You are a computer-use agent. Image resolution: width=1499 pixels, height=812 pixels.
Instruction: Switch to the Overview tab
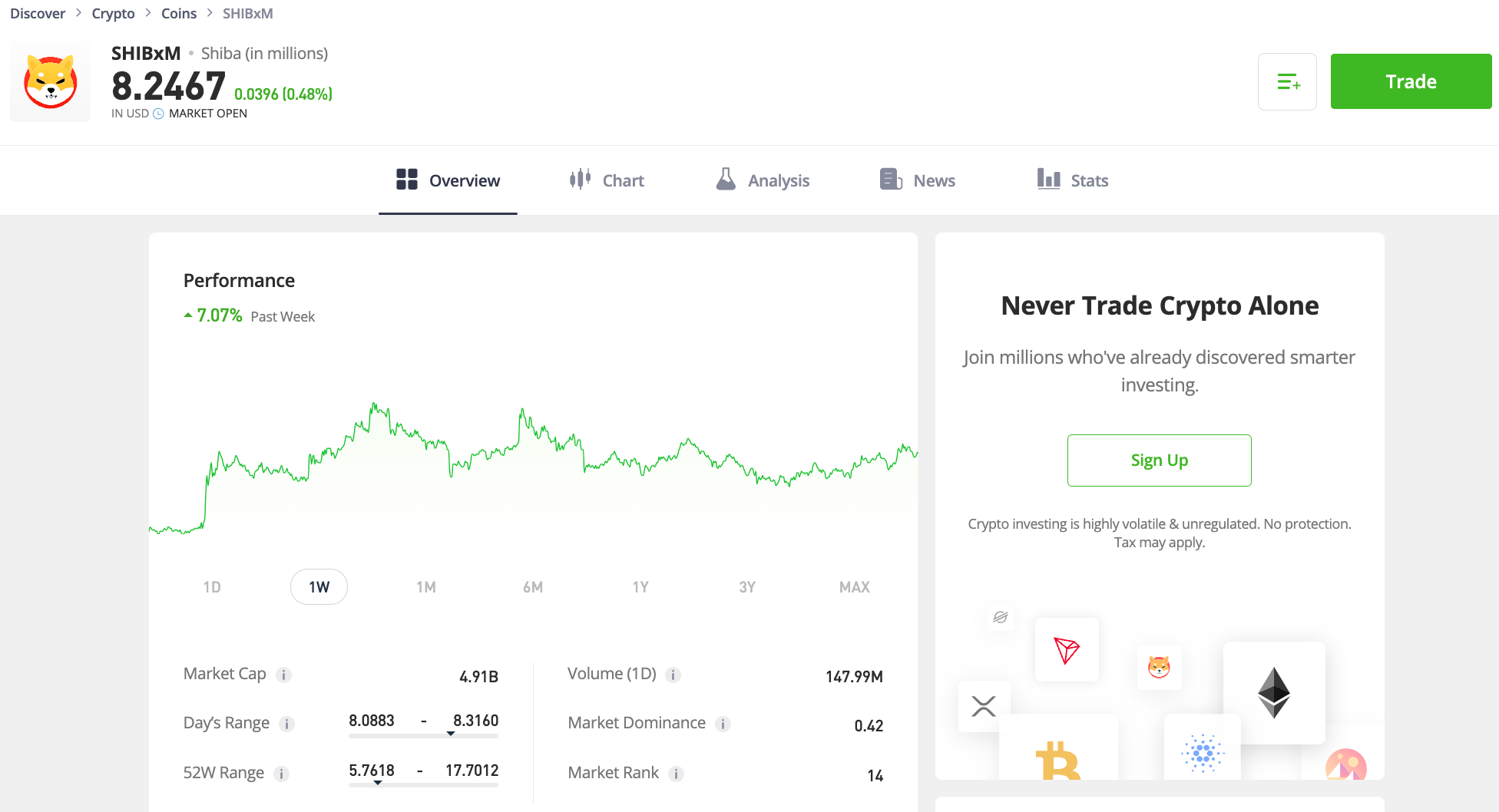click(x=448, y=180)
